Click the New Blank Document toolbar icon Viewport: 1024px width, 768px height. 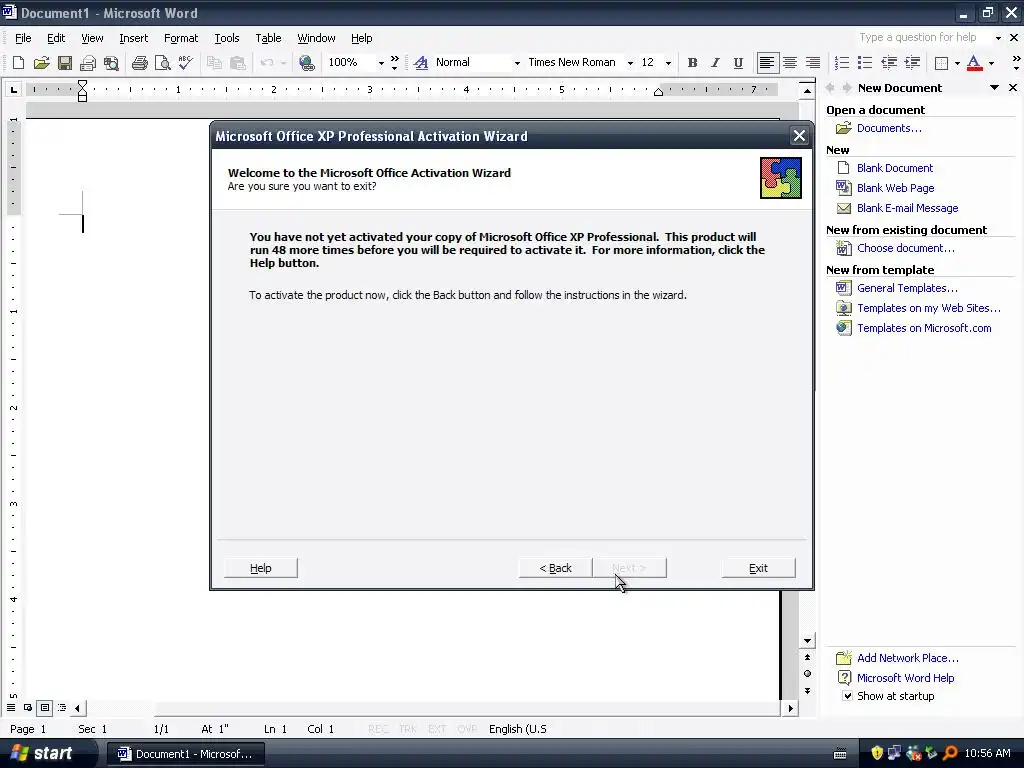click(x=18, y=63)
